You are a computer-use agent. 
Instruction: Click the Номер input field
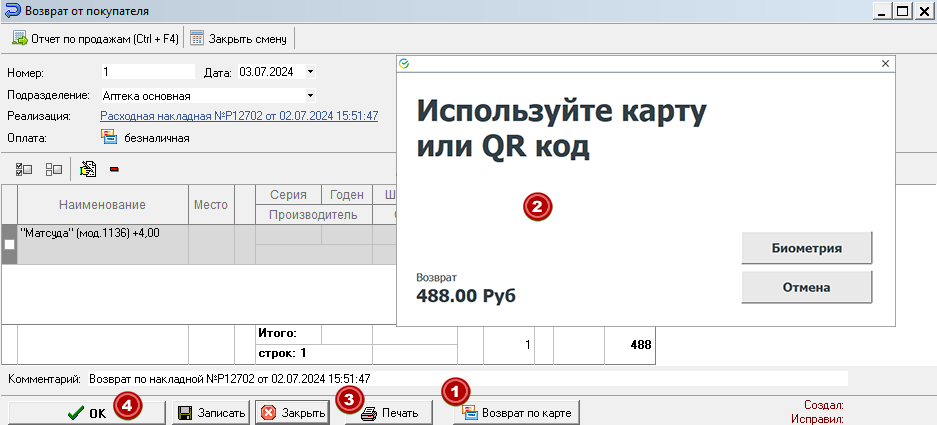click(x=148, y=72)
